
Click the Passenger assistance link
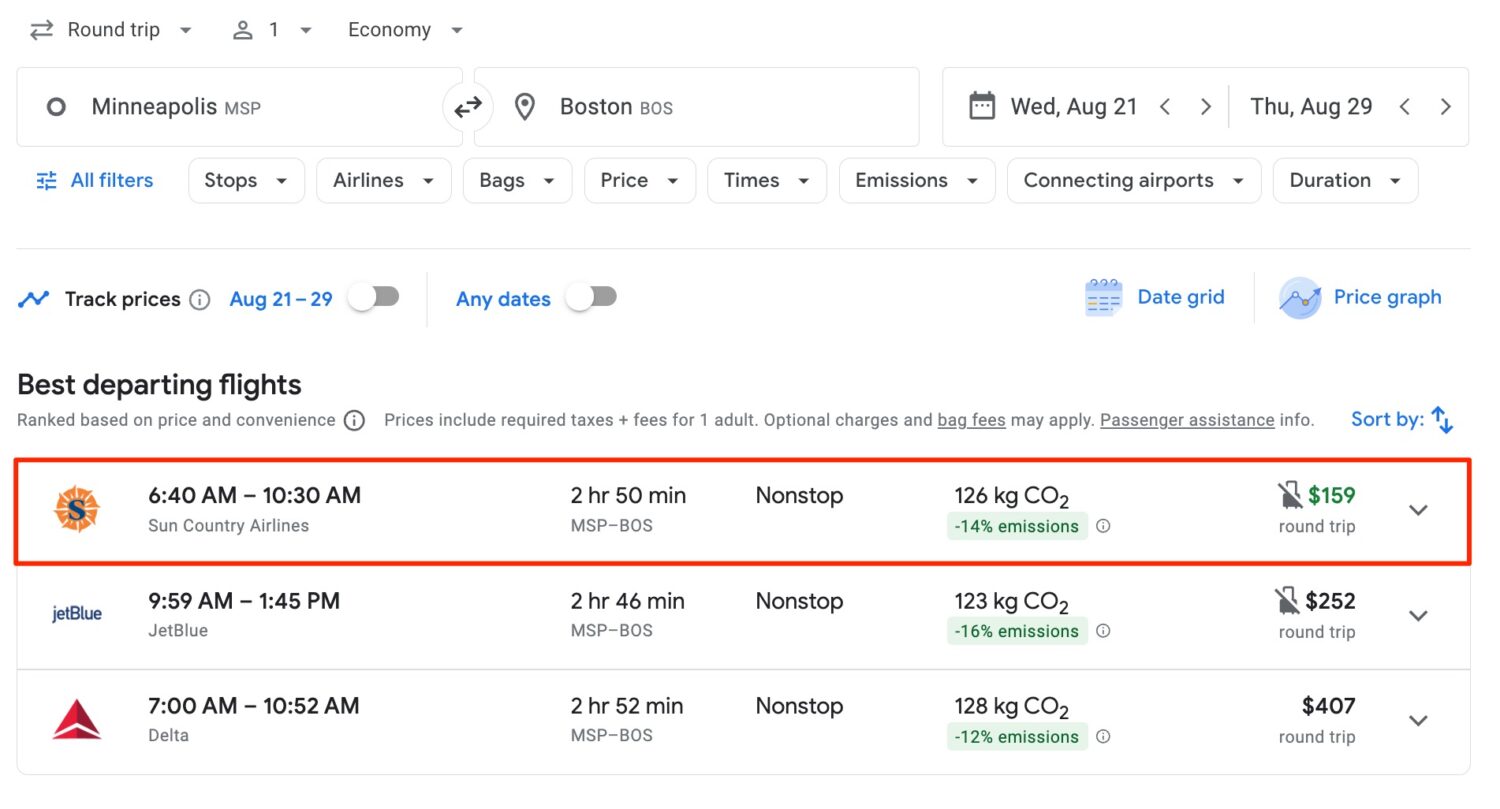coord(1187,420)
